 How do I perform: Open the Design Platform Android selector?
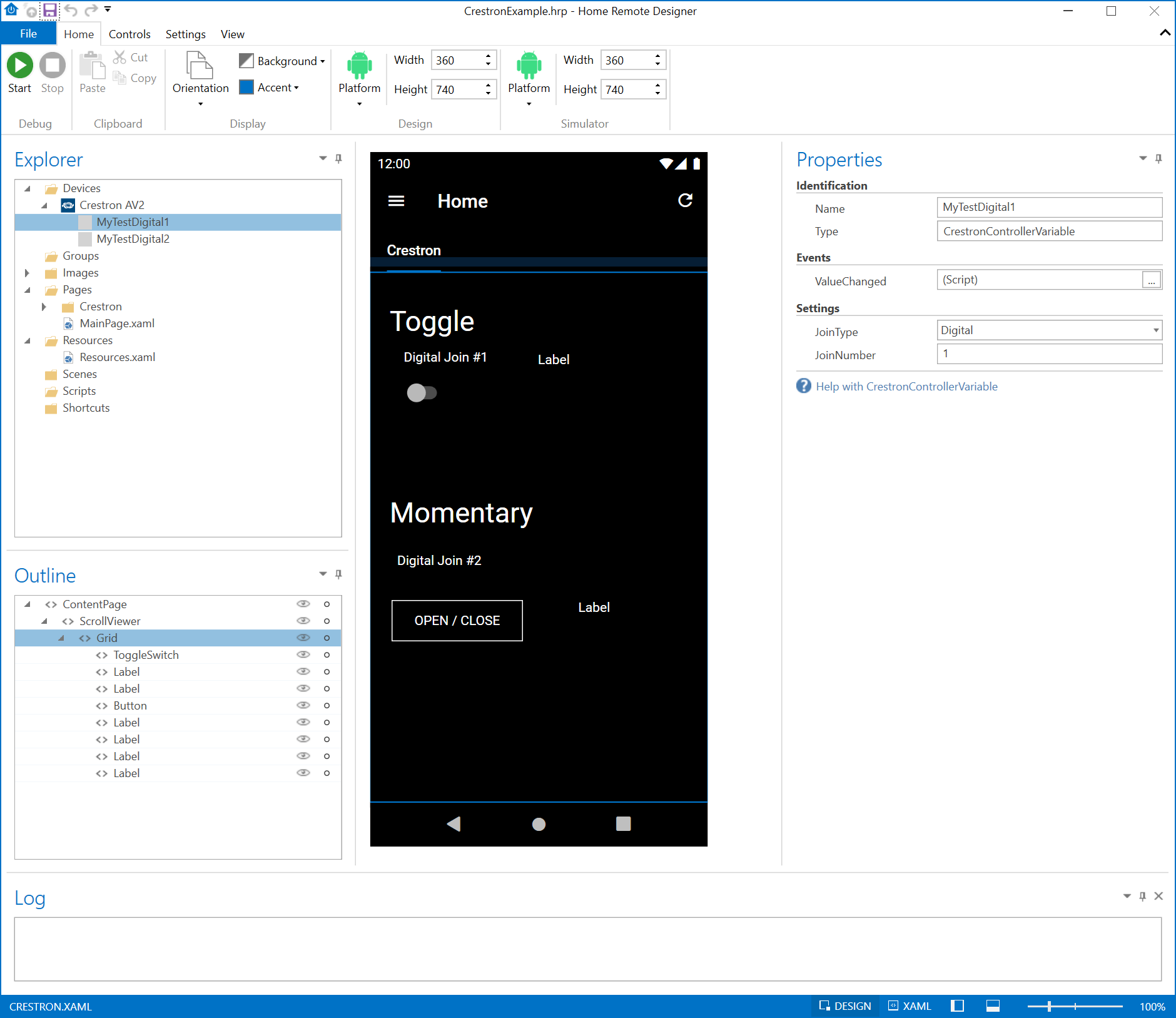point(360,78)
